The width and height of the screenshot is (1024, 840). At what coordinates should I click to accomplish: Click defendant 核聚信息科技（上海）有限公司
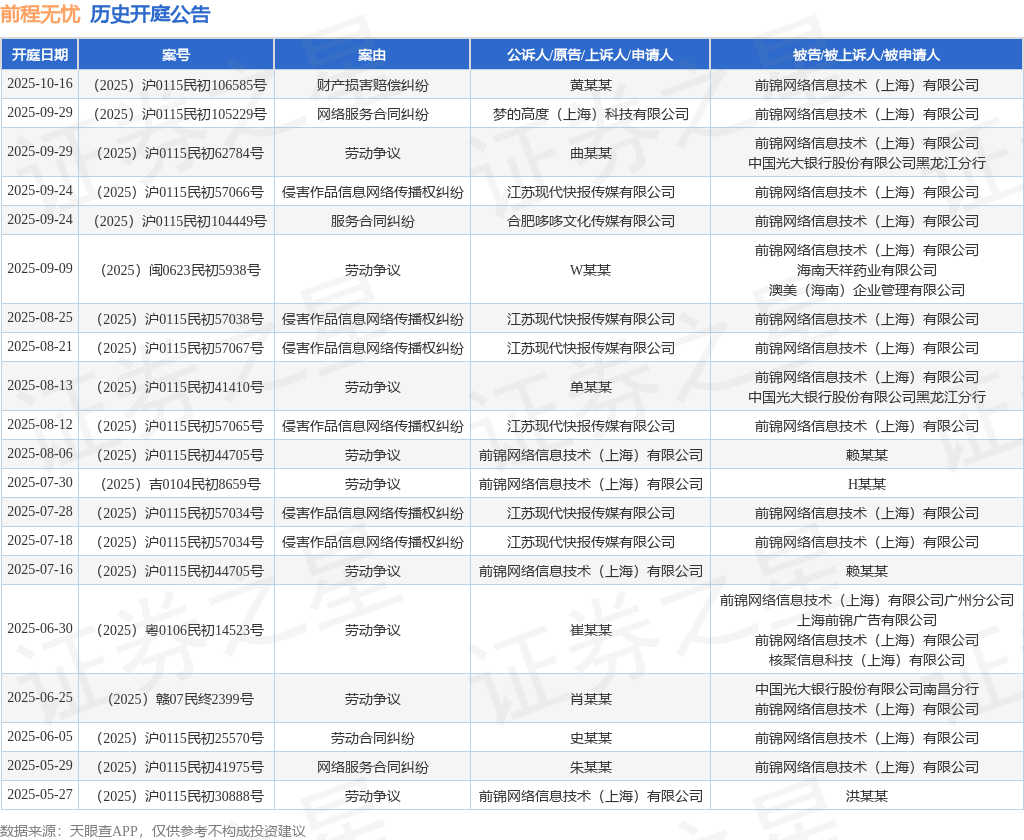pos(867,660)
